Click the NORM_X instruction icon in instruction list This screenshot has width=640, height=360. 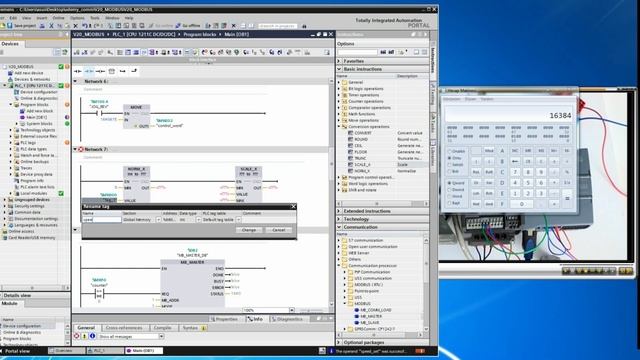point(351,171)
